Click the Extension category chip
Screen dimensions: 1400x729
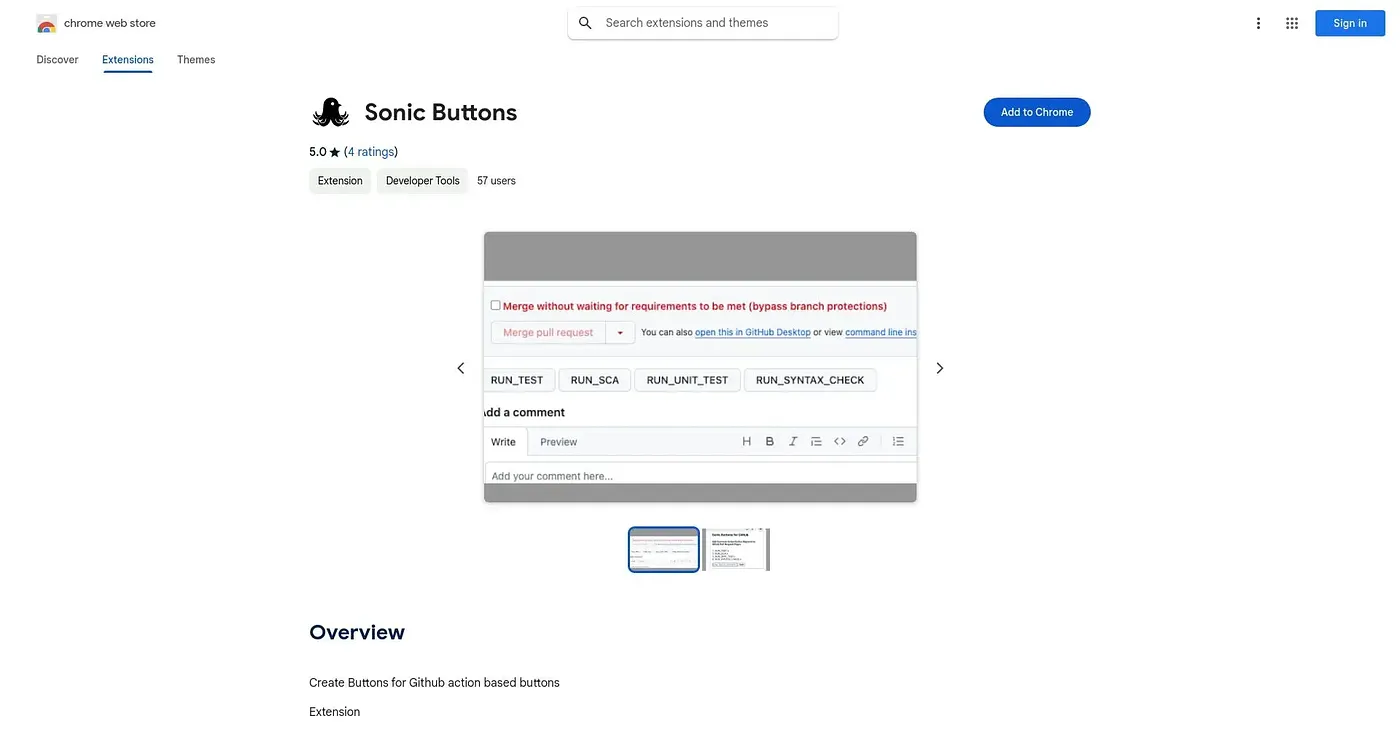(340, 181)
